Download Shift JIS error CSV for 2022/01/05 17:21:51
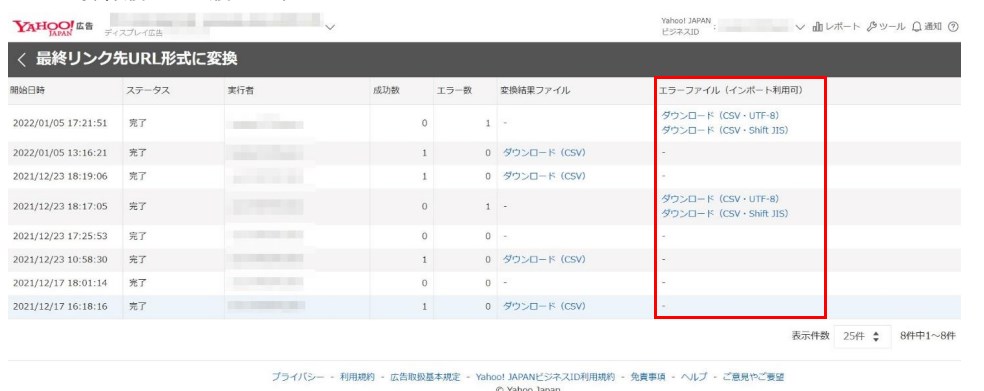The height and width of the screenshot is (391, 984). 725,130
